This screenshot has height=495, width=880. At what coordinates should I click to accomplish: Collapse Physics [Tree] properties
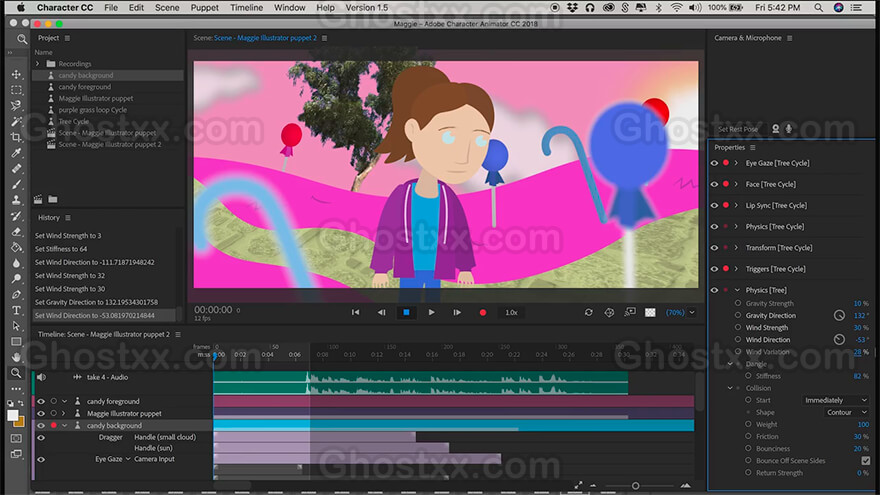click(737, 290)
